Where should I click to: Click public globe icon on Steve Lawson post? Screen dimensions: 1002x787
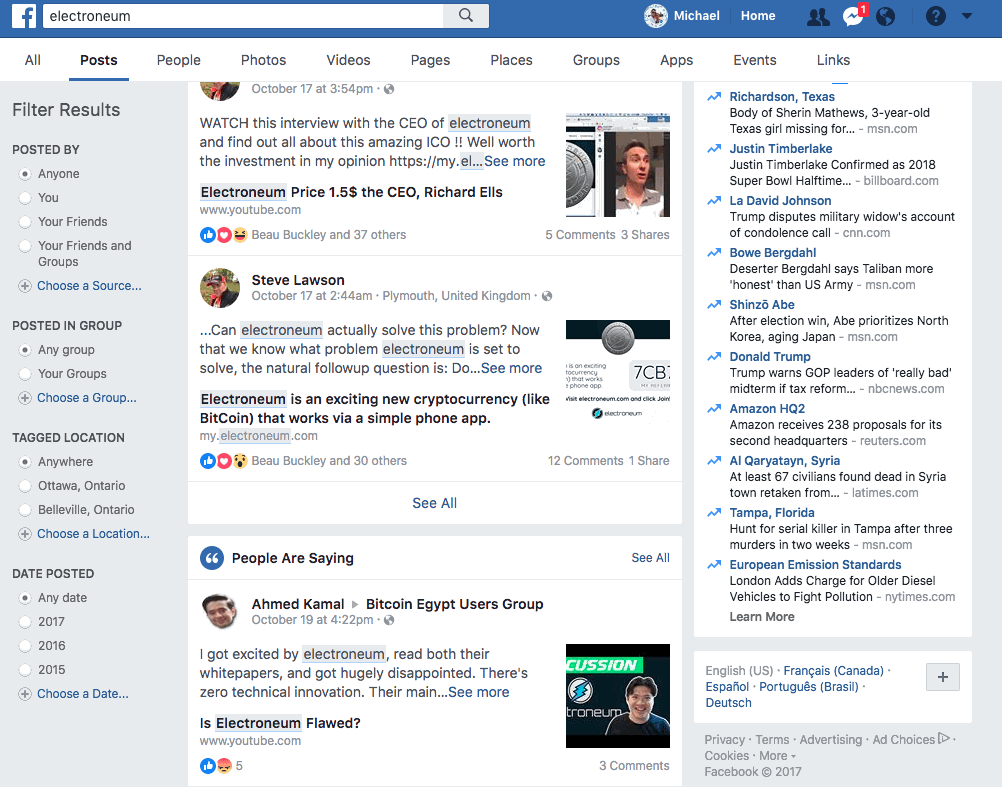(547, 296)
